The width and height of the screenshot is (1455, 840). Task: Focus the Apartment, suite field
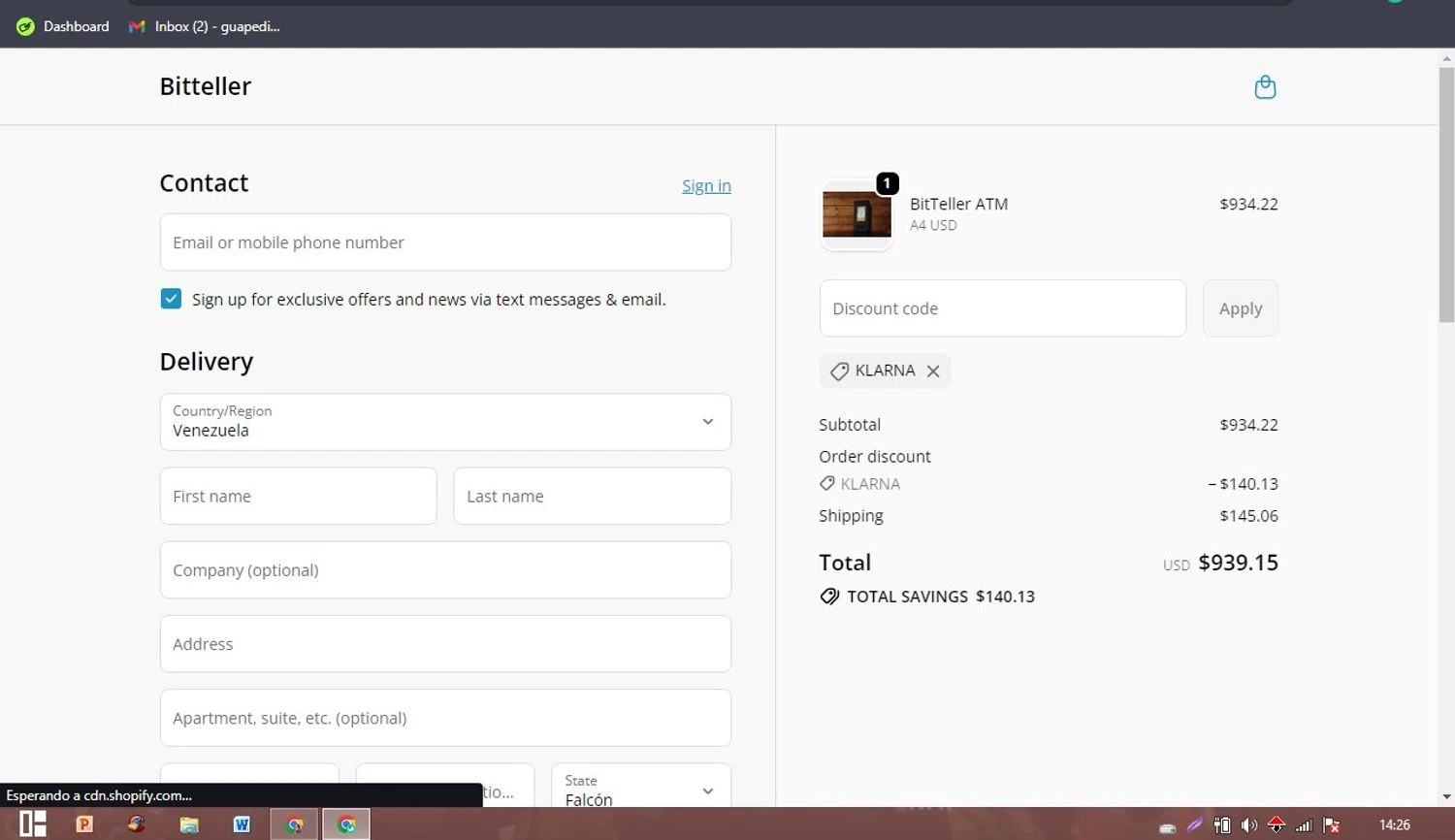coord(445,718)
